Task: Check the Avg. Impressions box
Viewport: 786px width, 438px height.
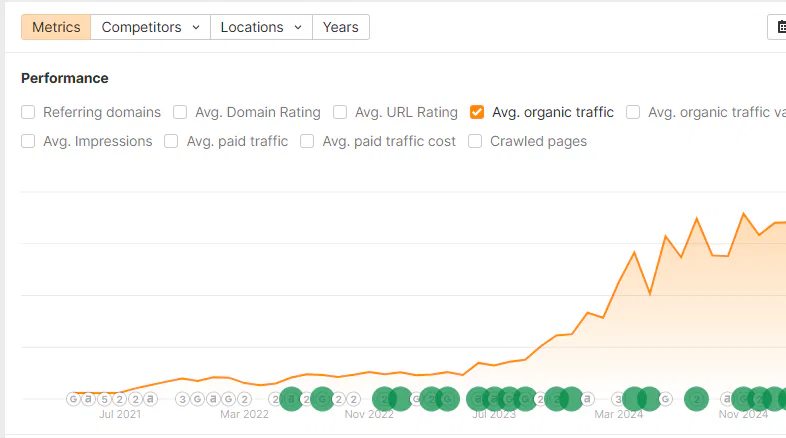Action: (x=28, y=141)
